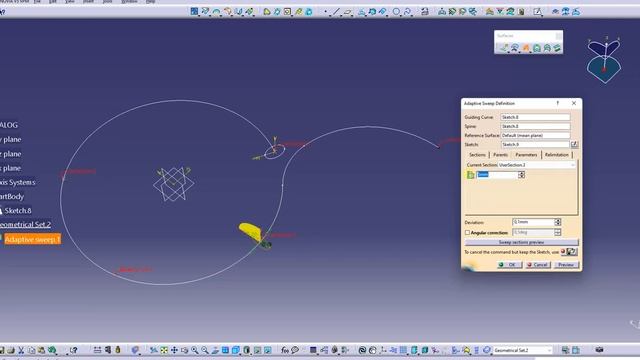Image resolution: width=640 pixels, height=360 pixels.
Task: Click the Cut scissors icon in bottom toolbar
Action: click(21, 350)
